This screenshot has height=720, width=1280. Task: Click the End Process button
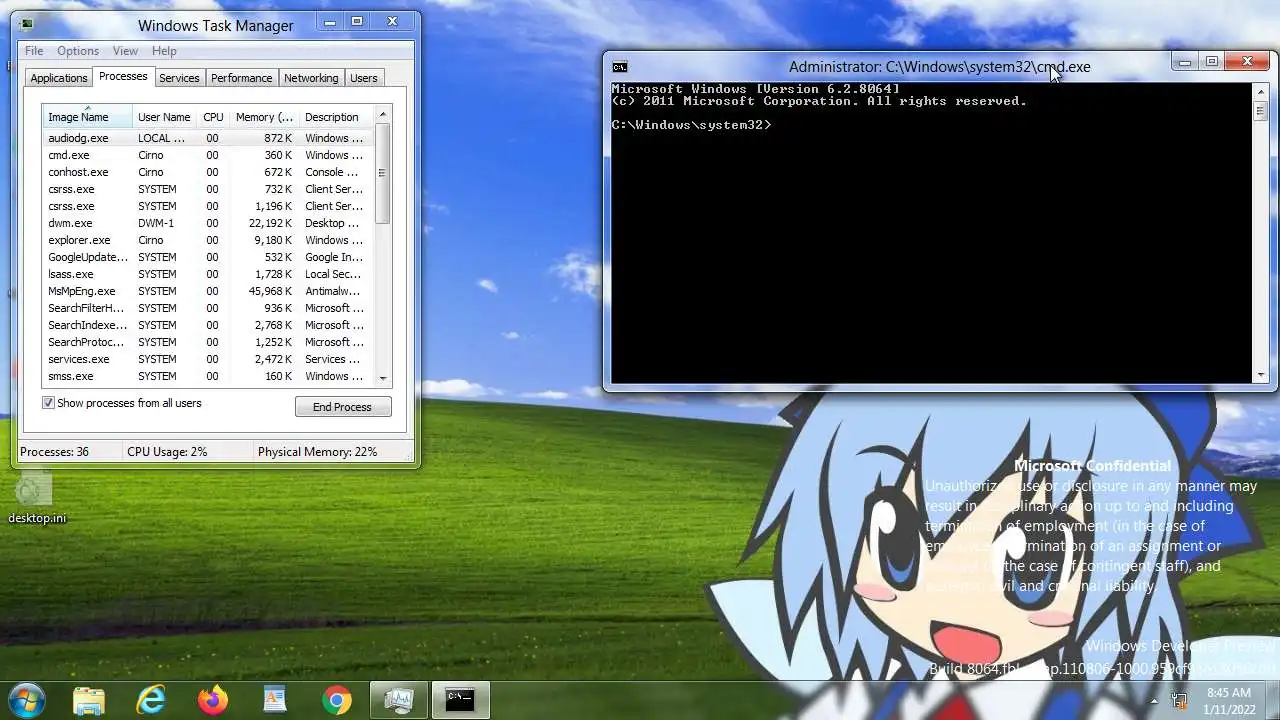pos(343,407)
